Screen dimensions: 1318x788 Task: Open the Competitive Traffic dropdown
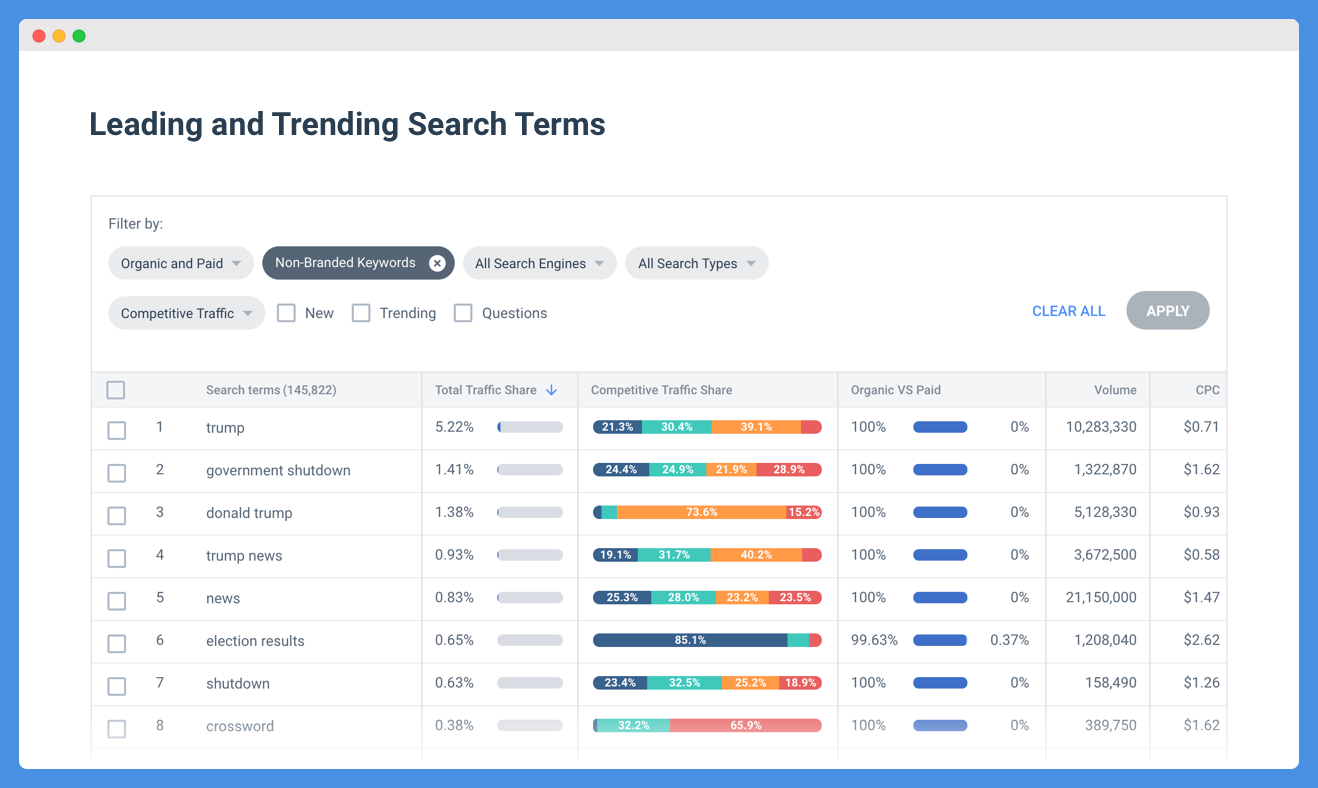pos(187,313)
